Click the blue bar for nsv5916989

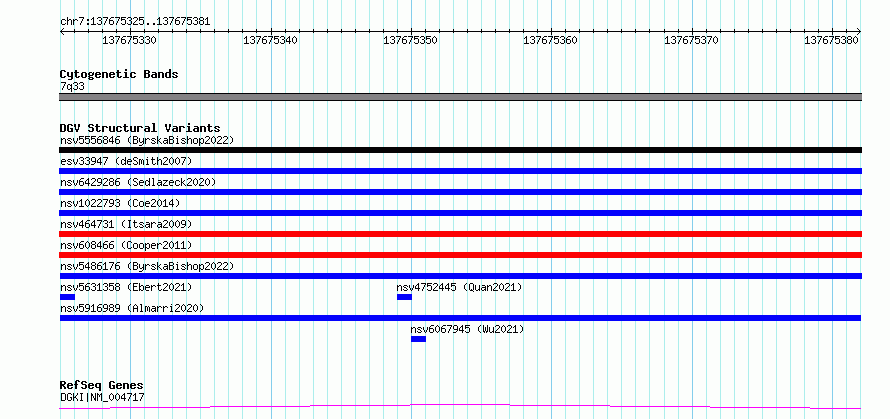460,318
